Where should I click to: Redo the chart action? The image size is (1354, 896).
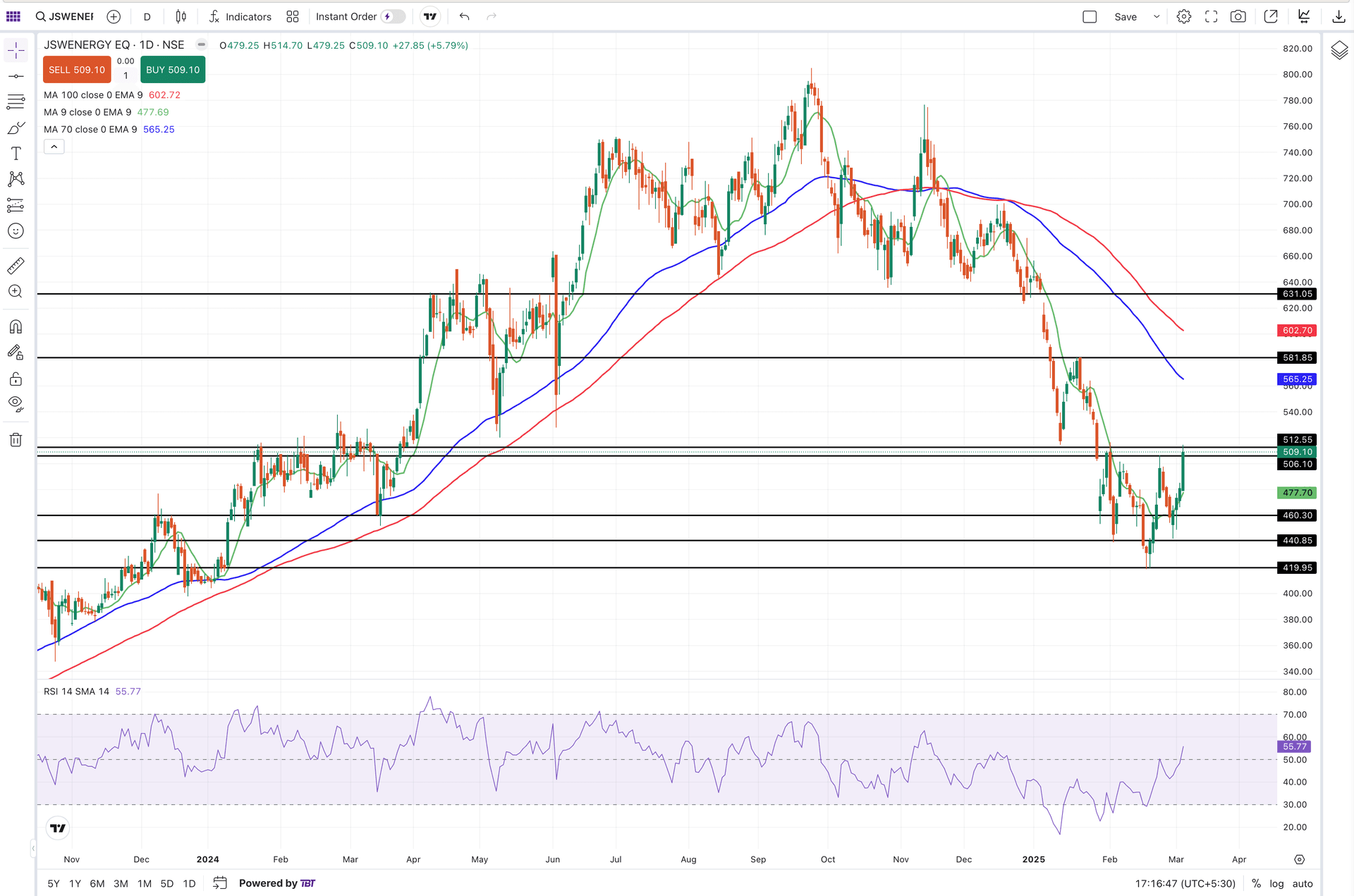[492, 16]
